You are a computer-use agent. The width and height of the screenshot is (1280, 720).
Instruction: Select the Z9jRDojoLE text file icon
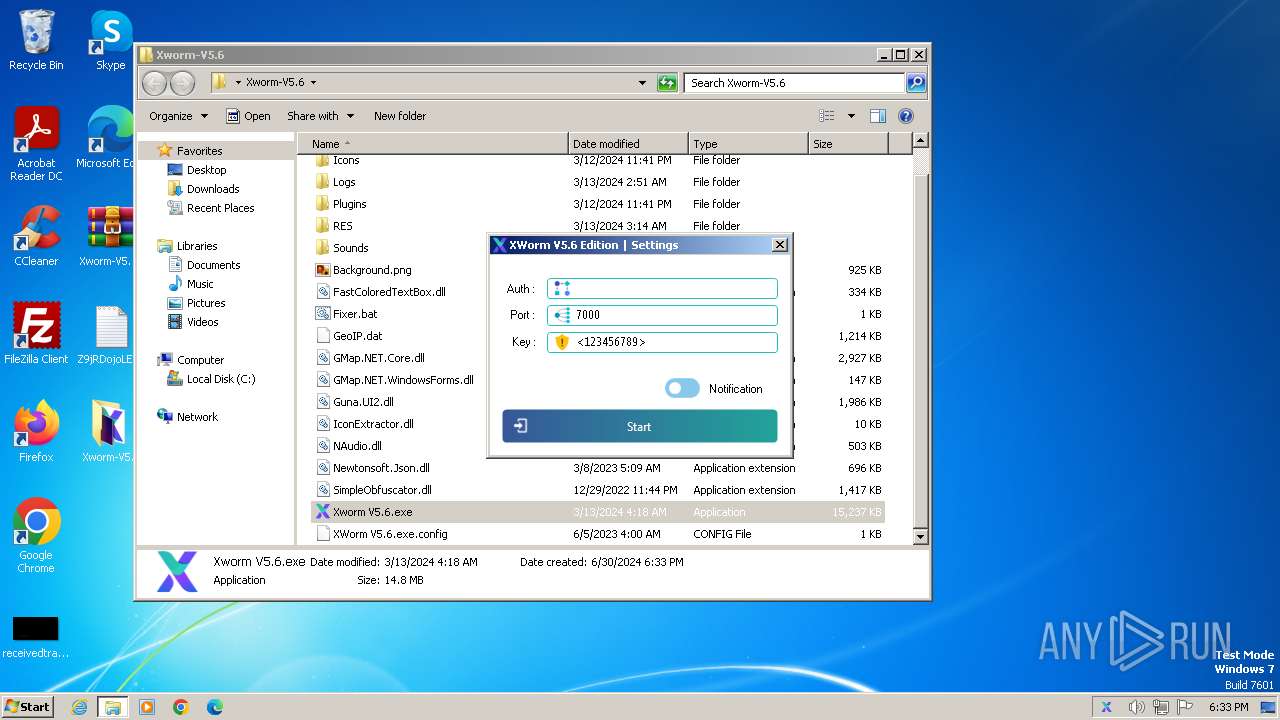click(108, 334)
